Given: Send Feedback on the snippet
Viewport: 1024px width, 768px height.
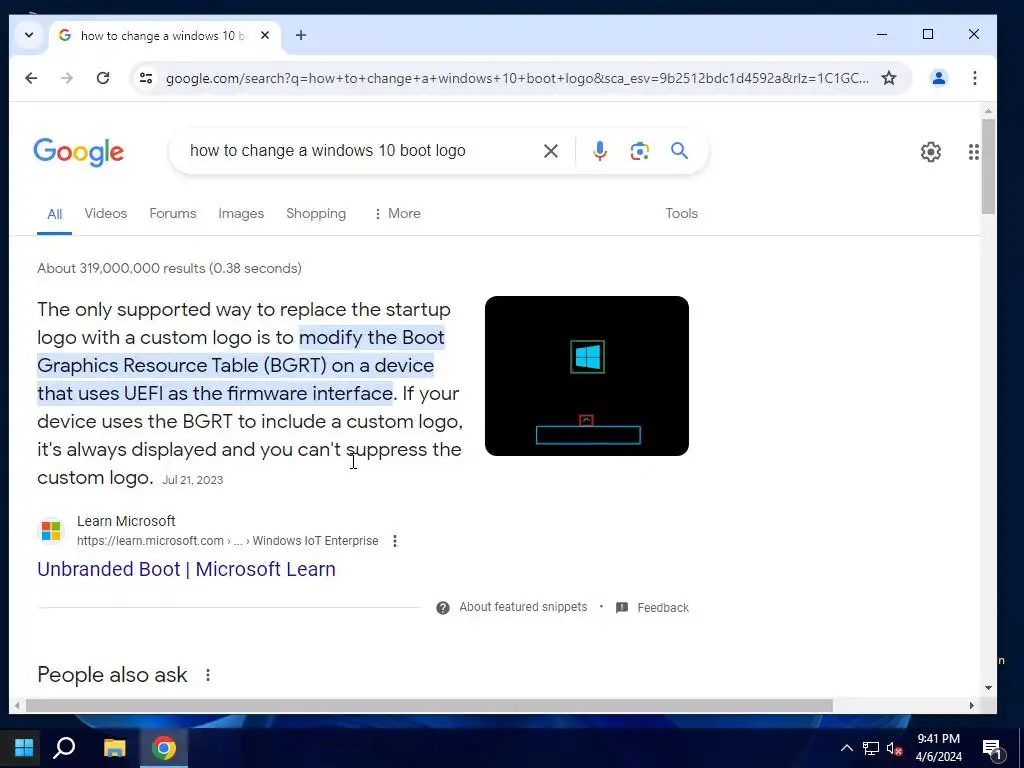Looking at the screenshot, I should (x=652, y=608).
